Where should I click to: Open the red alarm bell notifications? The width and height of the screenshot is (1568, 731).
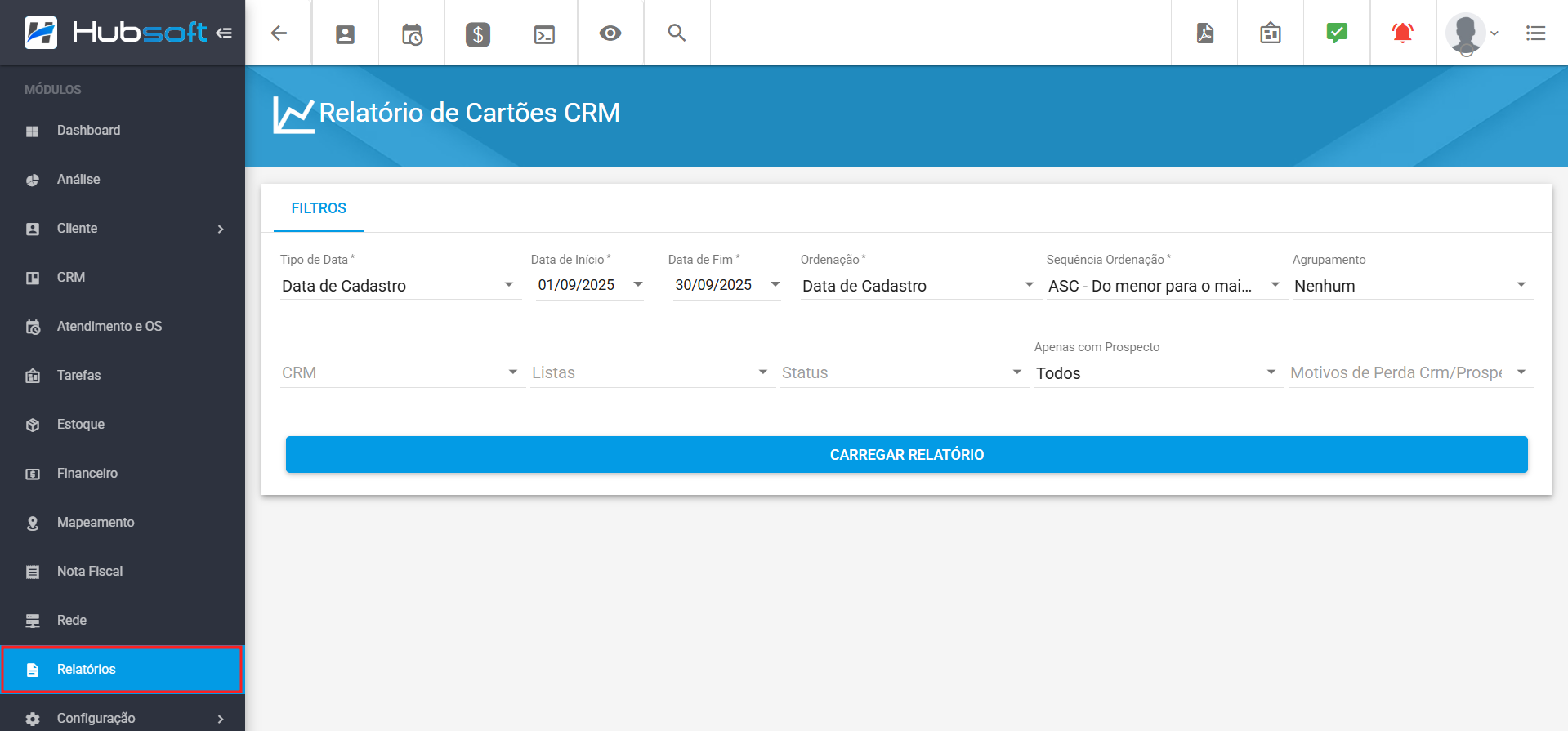point(1403,33)
